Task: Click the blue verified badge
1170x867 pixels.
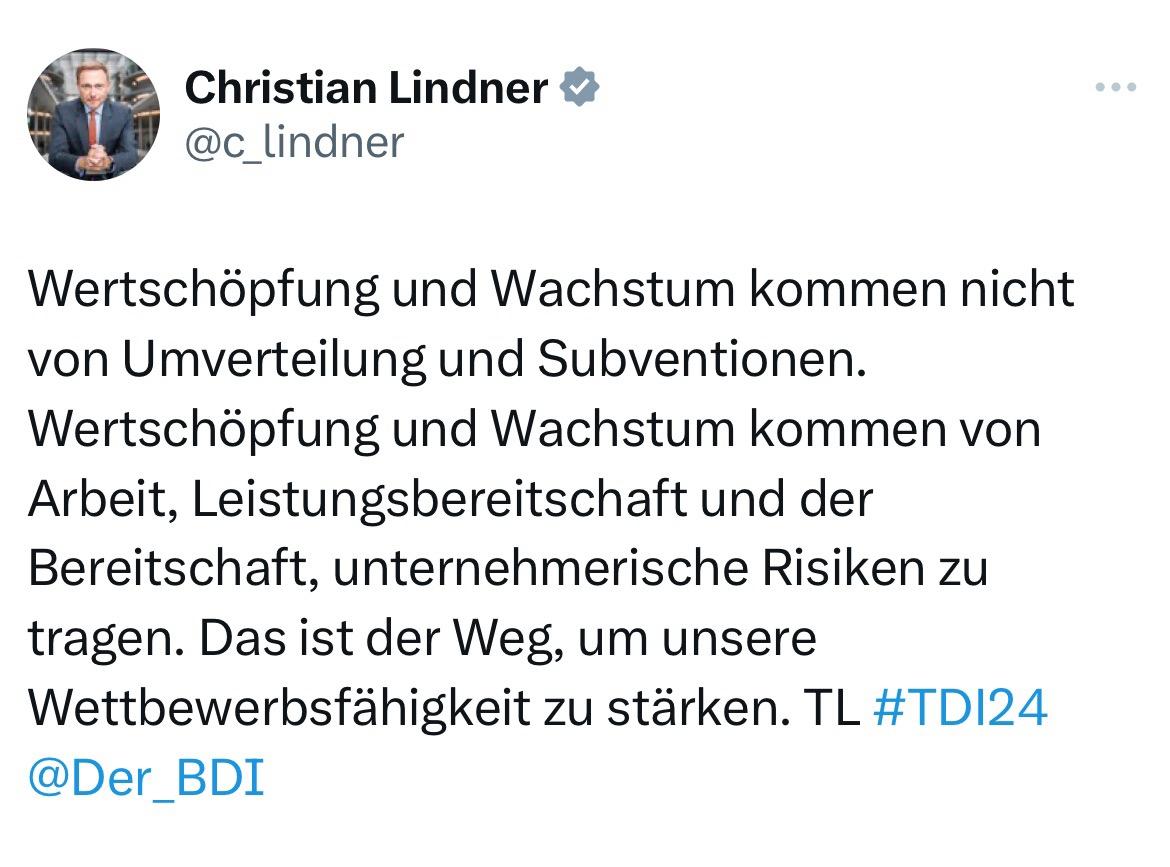Action: (x=579, y=89)
